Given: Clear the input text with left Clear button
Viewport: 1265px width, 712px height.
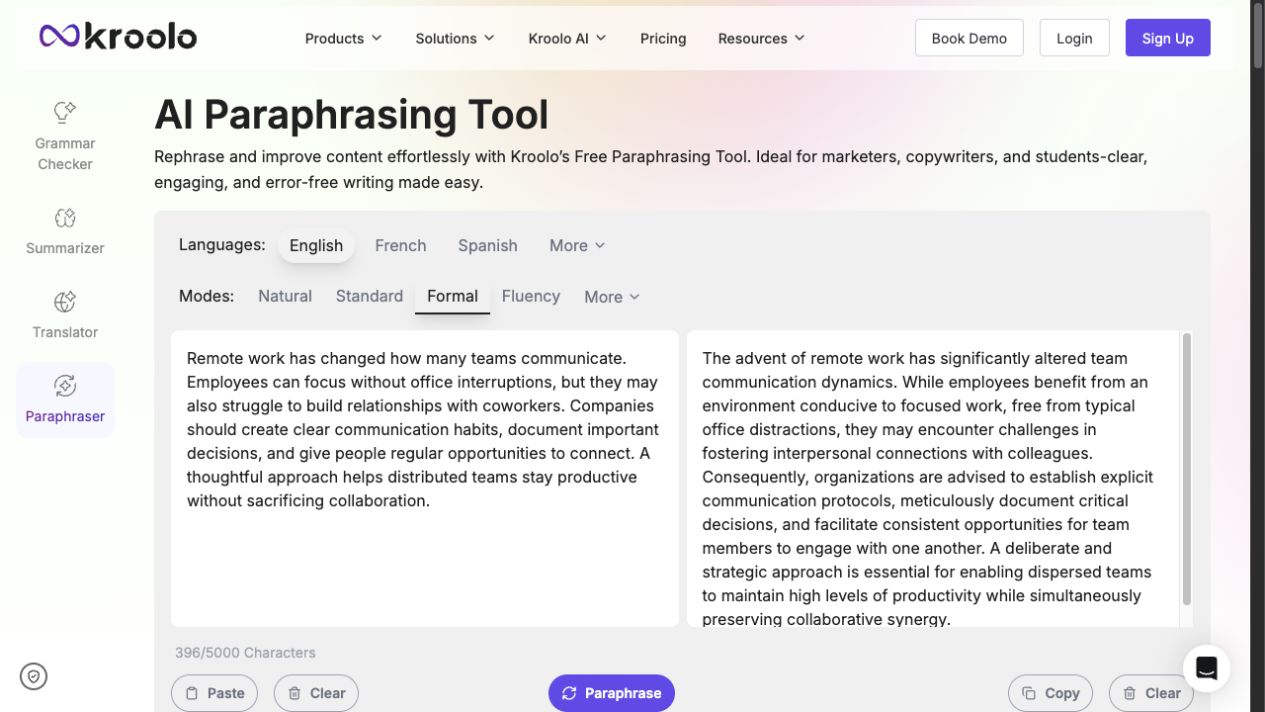Looking at the screenshot, I should click(316, 693).
